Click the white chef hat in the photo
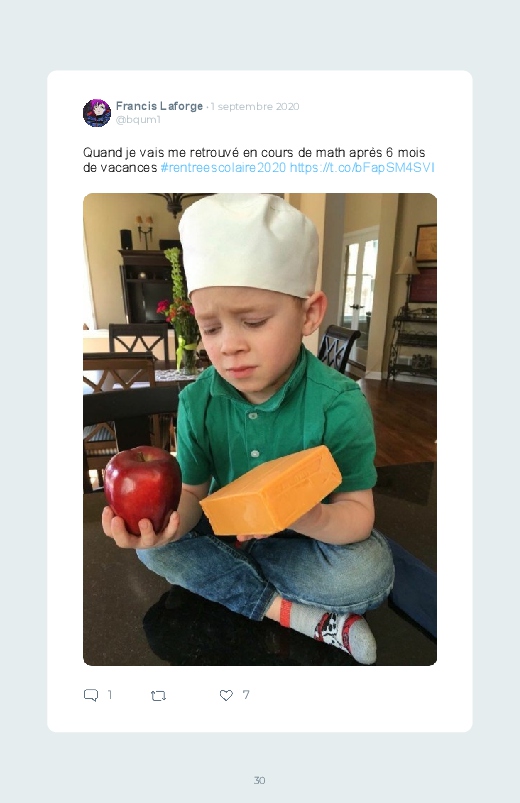This screenshot has width=520, height=803. pyautogui.click(x=249, y=245)
